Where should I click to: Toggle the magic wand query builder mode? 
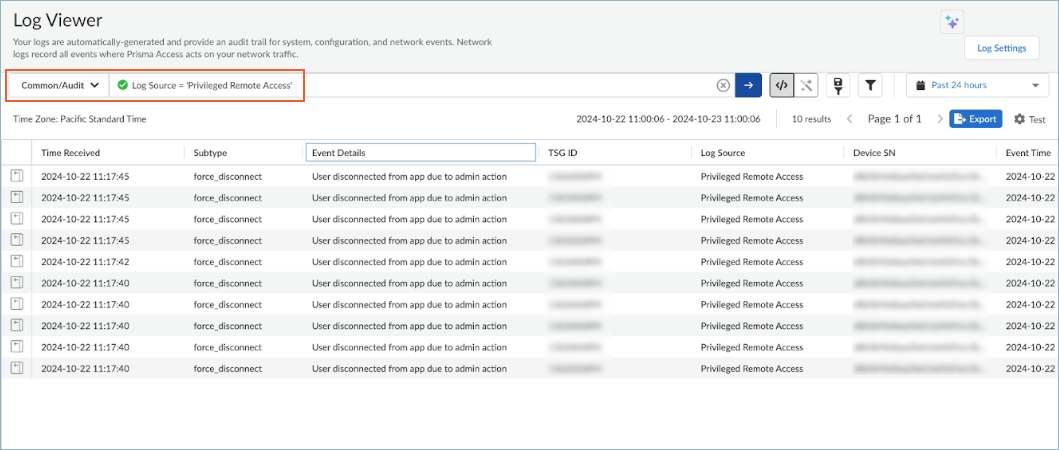(806, 86)
